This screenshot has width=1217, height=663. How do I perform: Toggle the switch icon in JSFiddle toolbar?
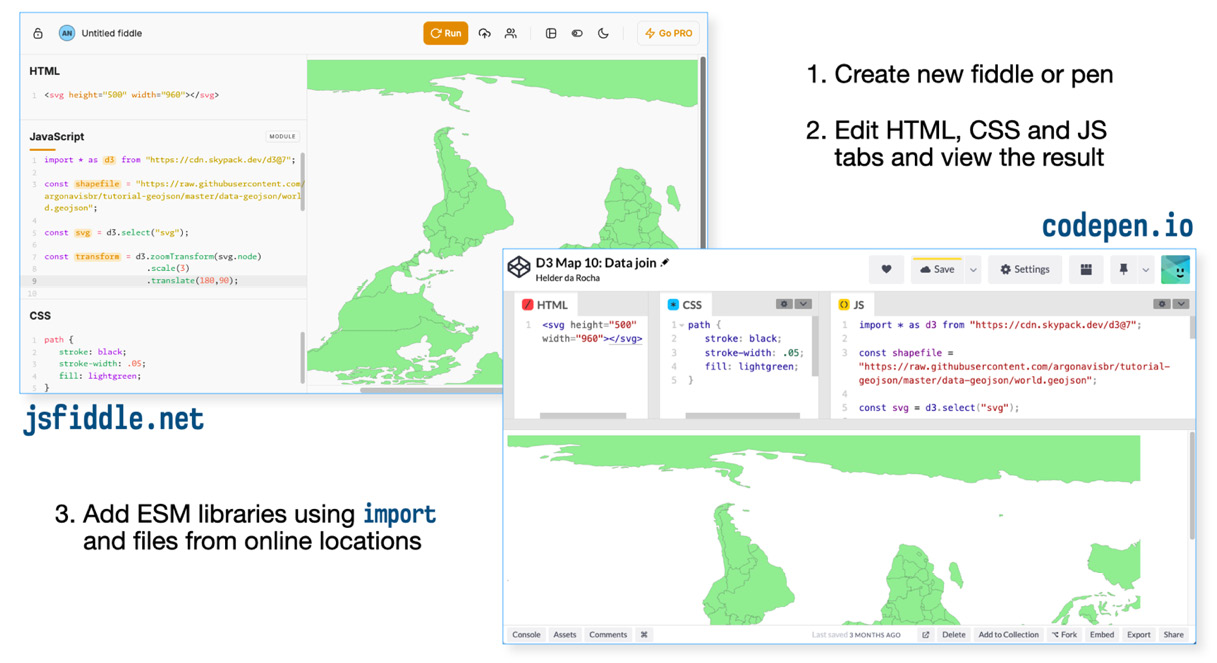(x=577, y=33)
